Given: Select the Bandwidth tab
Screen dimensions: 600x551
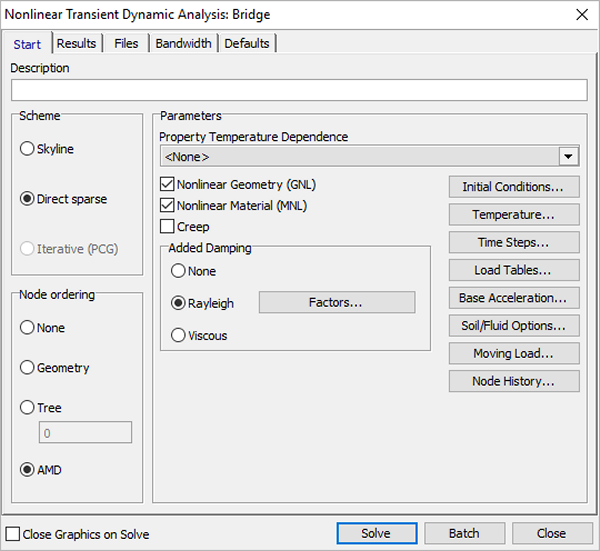Looking at the screenshot, I should pyautogui.click(x=183, y=43).
